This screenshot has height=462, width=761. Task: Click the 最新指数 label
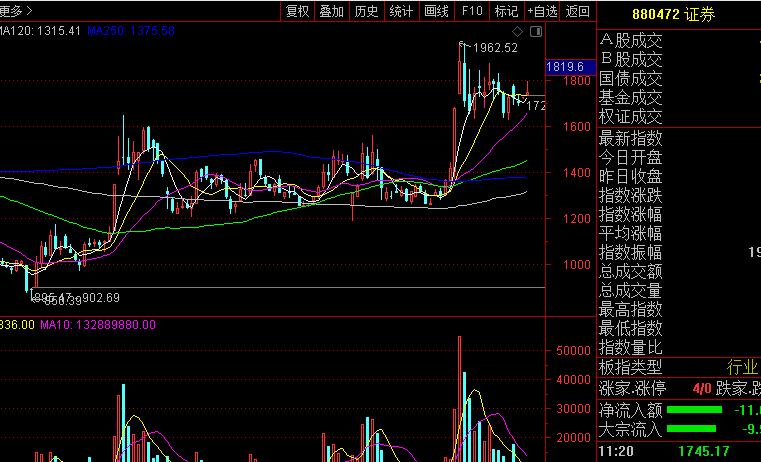[x=630, y=139]
